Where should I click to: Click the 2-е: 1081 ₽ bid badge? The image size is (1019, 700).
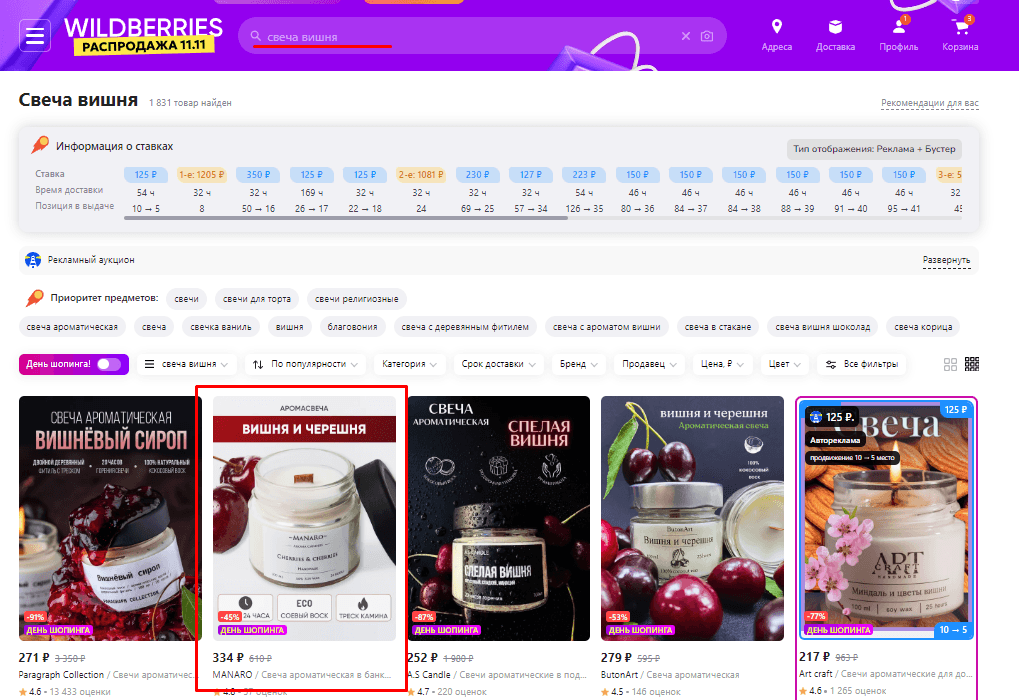421,175
